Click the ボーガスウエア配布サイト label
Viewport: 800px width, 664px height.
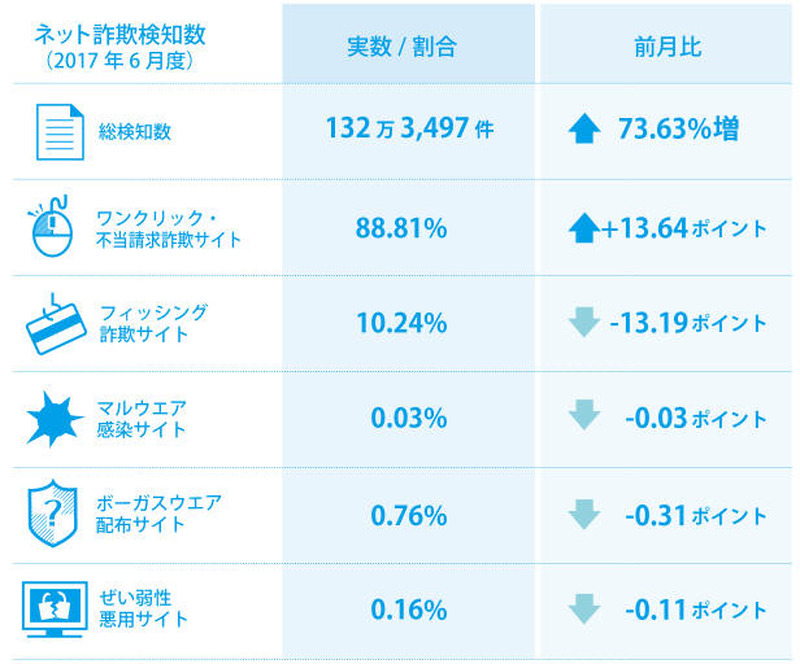tap(158, 514)
